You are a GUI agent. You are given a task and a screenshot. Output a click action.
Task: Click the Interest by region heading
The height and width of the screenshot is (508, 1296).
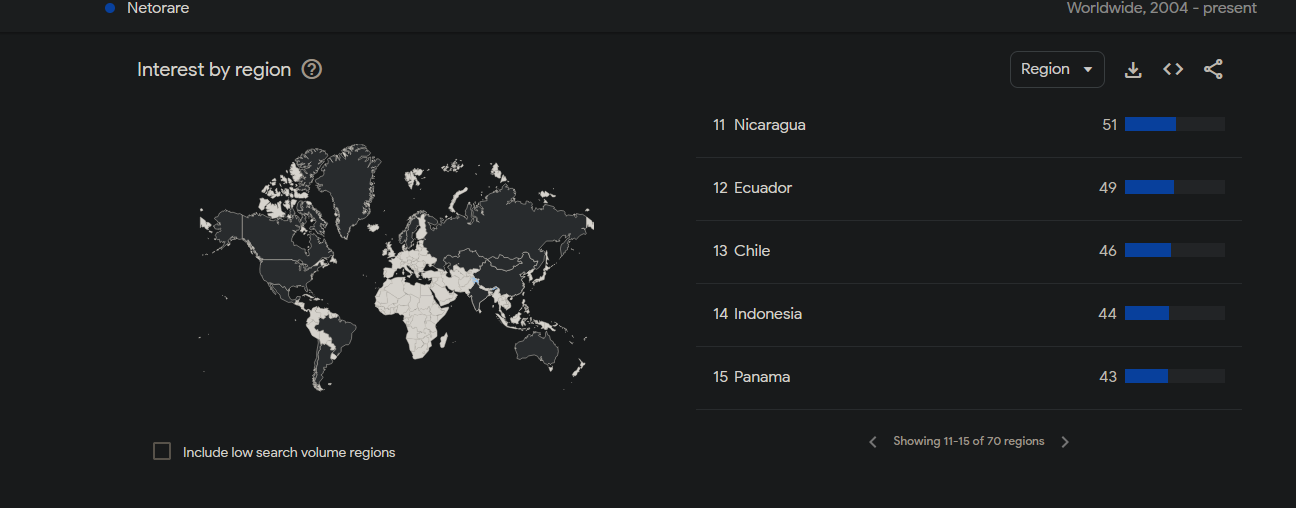point(214,69)
